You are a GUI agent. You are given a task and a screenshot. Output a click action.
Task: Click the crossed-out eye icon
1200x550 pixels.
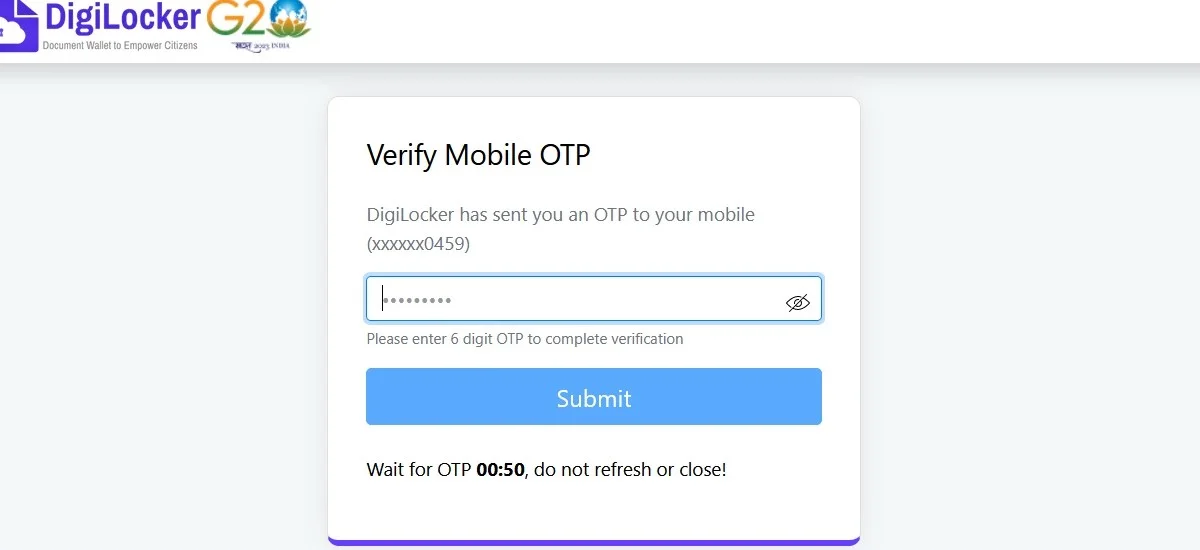797,303
